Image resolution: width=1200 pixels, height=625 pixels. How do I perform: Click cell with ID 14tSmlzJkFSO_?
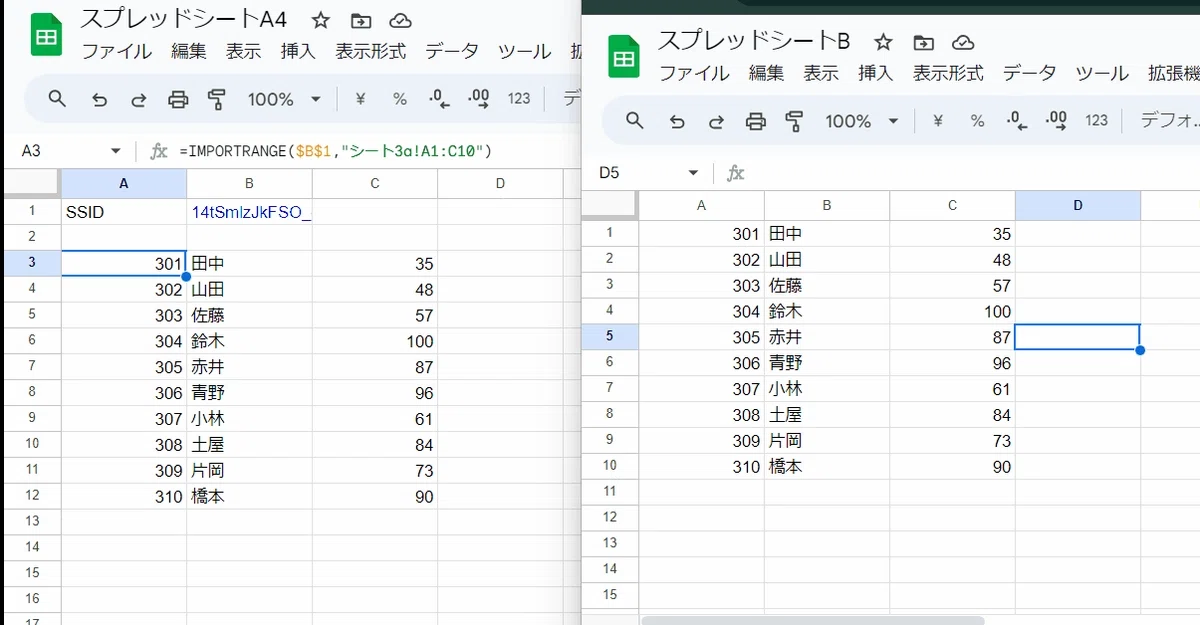tap(249, 212)
